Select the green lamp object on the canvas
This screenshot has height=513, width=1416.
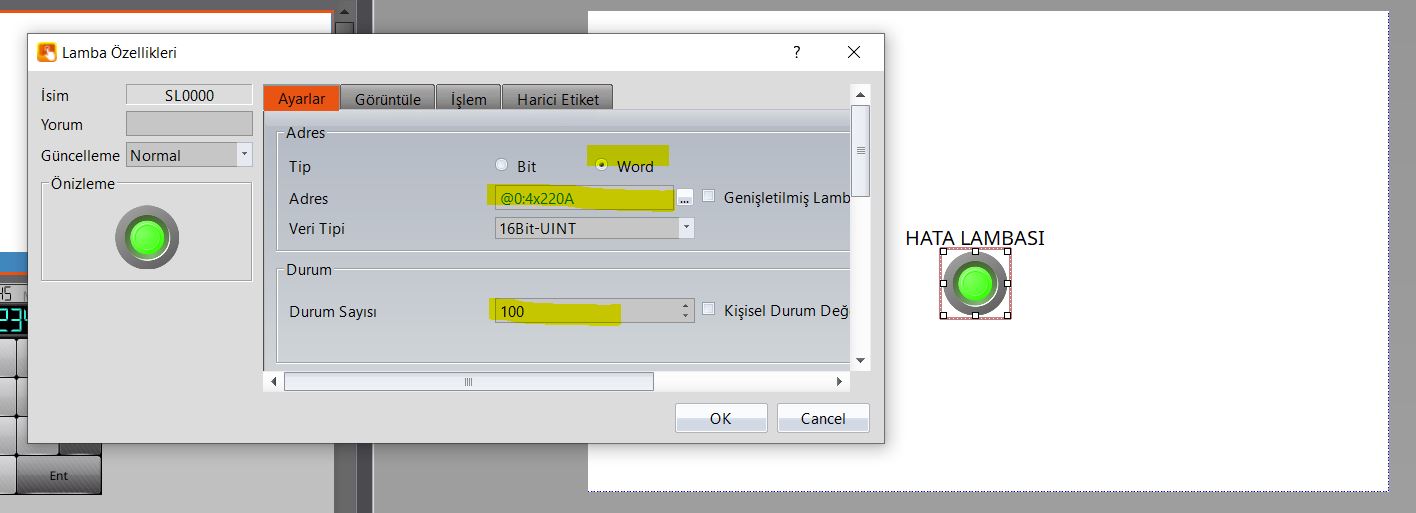pyautogui.click(x=974, y=285)
